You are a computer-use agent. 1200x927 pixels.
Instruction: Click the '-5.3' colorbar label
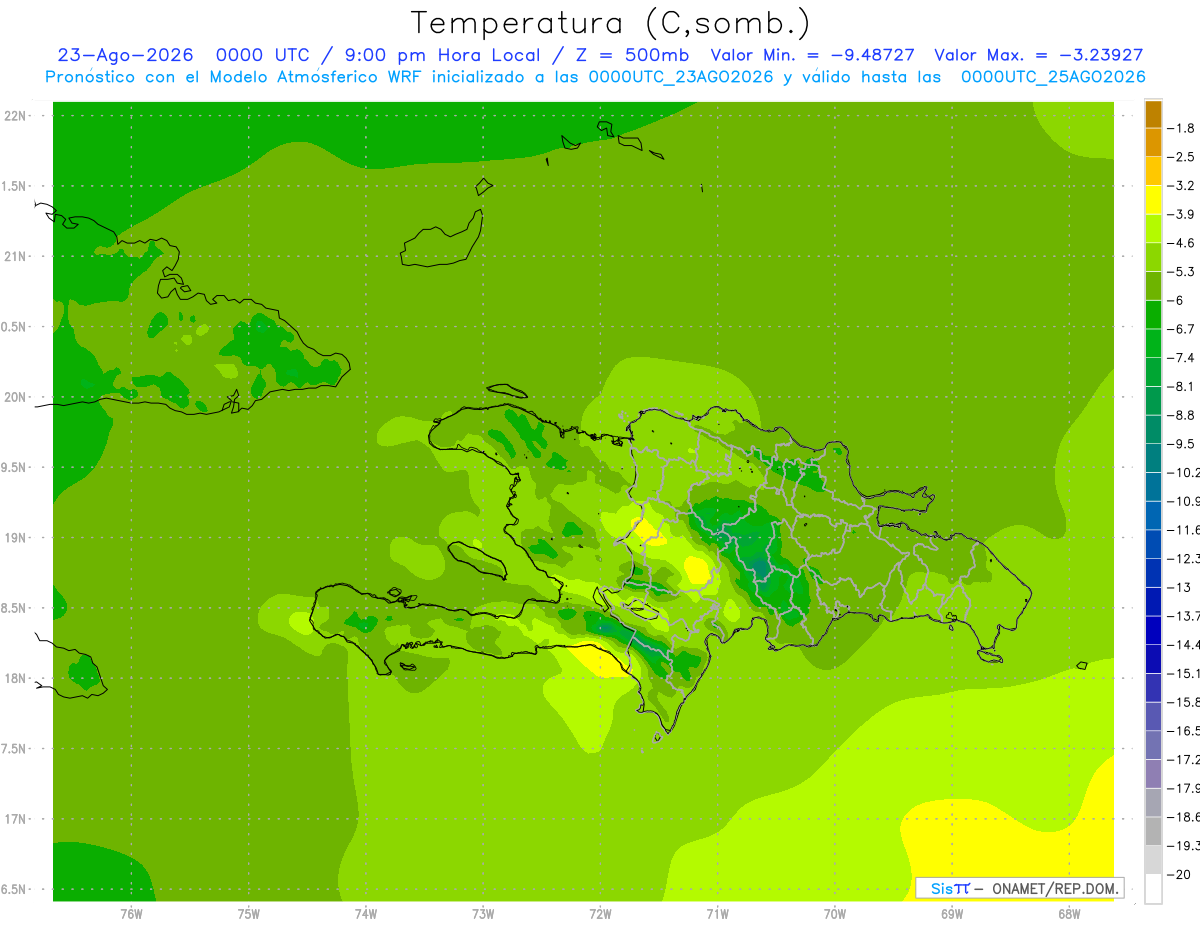[1183, 272]
